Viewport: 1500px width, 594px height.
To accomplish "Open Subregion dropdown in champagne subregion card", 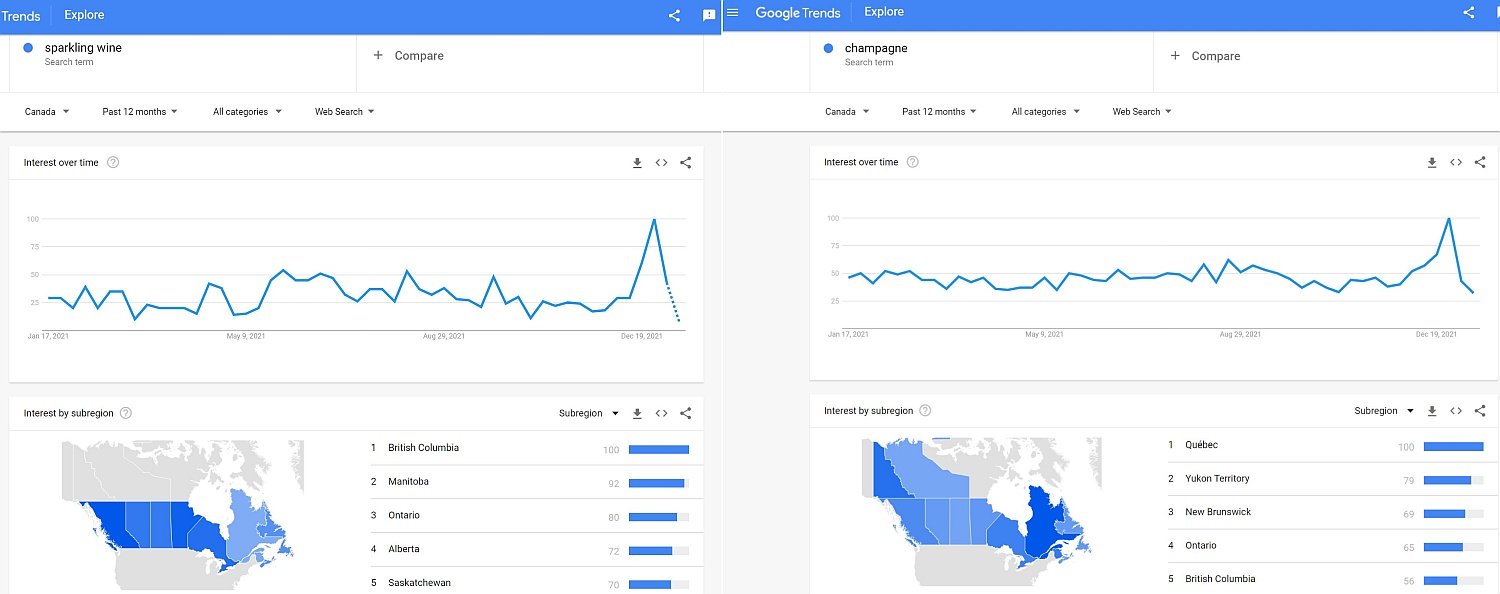I will pyautogui.click(x=1384, y=411).
